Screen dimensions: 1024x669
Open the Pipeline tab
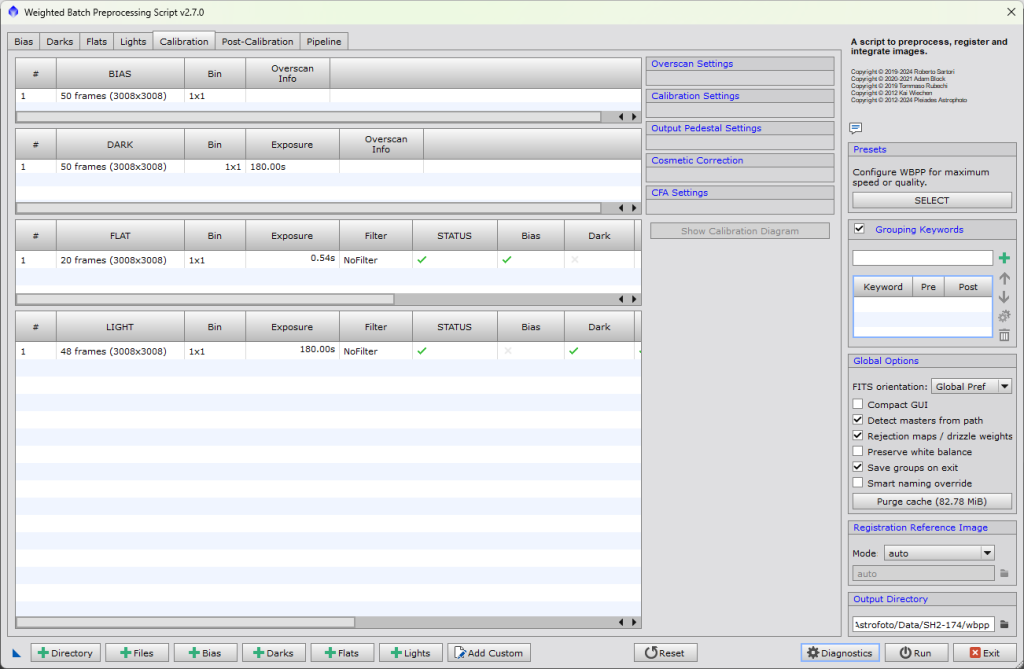coord(324,41)
